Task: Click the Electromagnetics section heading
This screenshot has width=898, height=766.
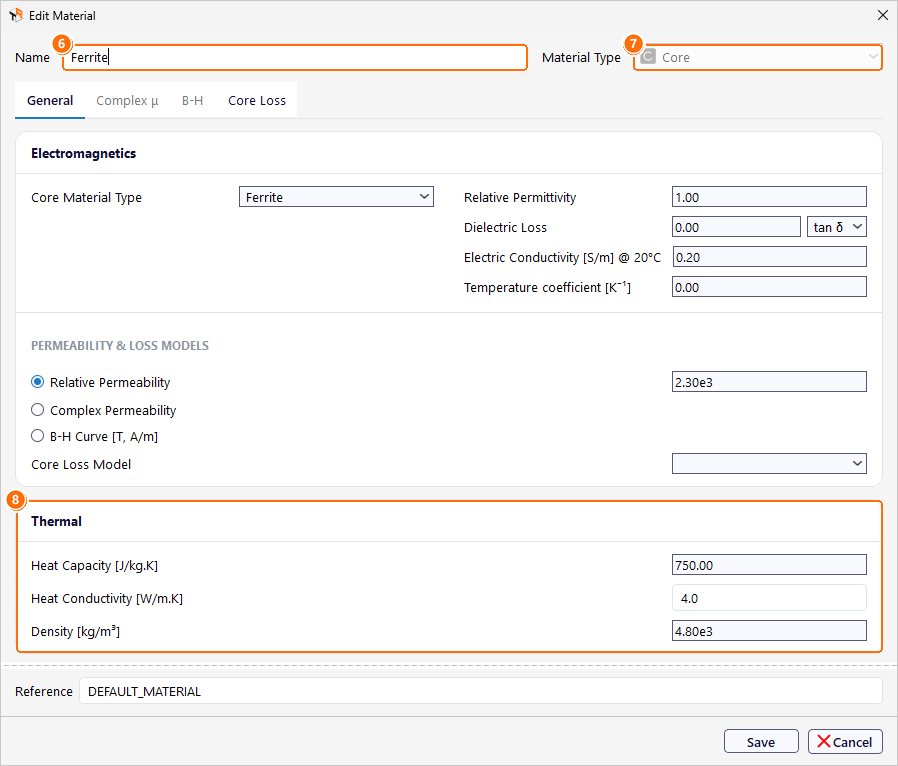Action: [84, 153]
